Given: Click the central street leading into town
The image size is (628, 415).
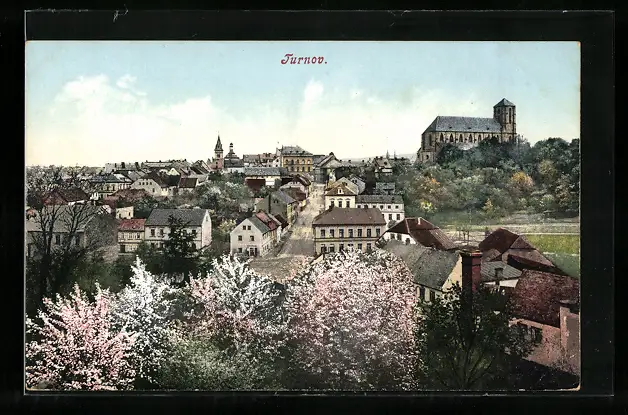Looking at the screenshot, I should point(301,233).
